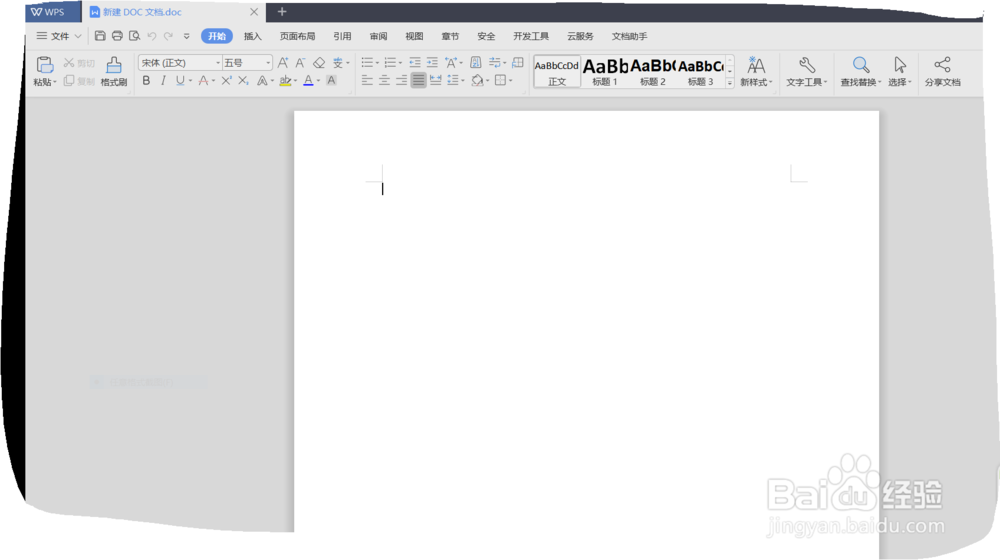Viewport: 1000px width, 560px height.
Task: Select Justify alignment button
Action: point(418,80)
